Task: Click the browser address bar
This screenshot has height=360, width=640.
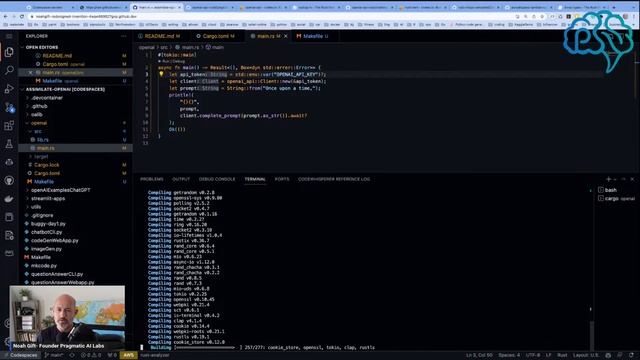Action: click(x=269, y=16)
